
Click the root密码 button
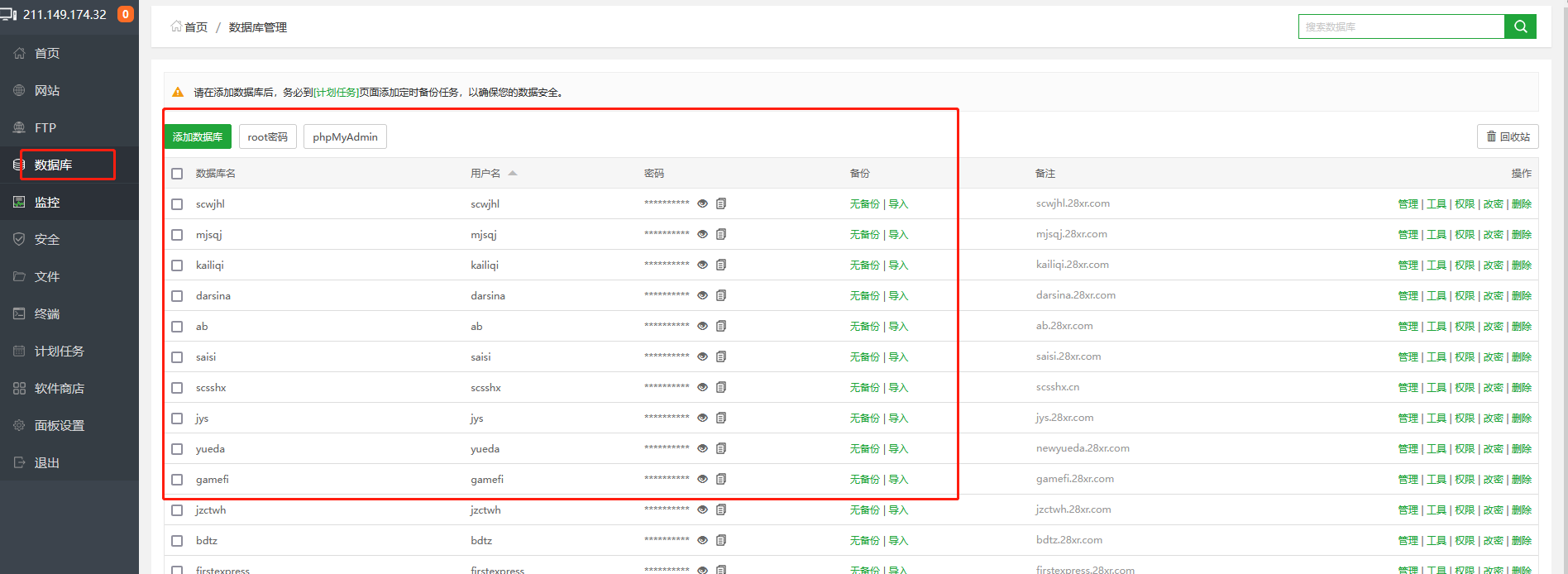tap(267, 136)
